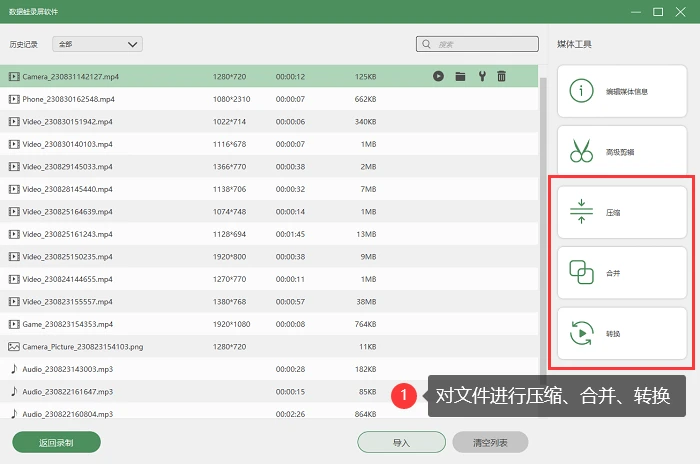
Task: Open the merge files tool
Action: tap(622, 272)
